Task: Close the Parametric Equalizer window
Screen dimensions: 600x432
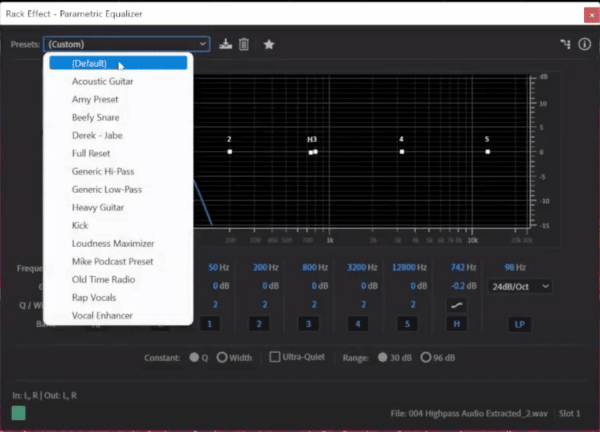Action: click(x=592, y=15)
